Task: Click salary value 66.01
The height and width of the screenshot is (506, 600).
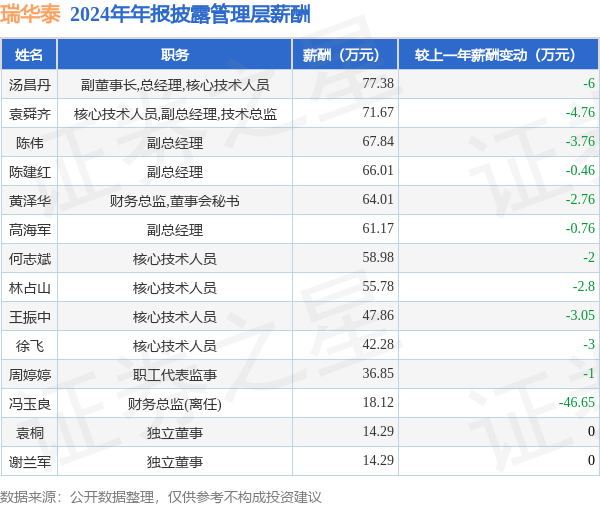Action: click(378, 170)
